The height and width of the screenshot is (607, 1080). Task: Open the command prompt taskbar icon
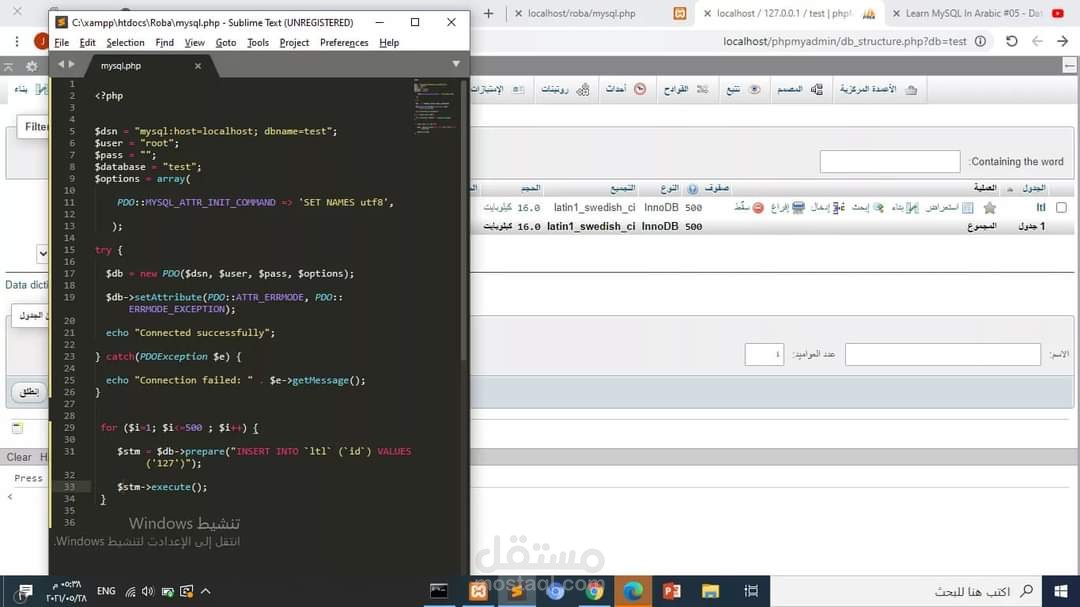tap(439, 591)
